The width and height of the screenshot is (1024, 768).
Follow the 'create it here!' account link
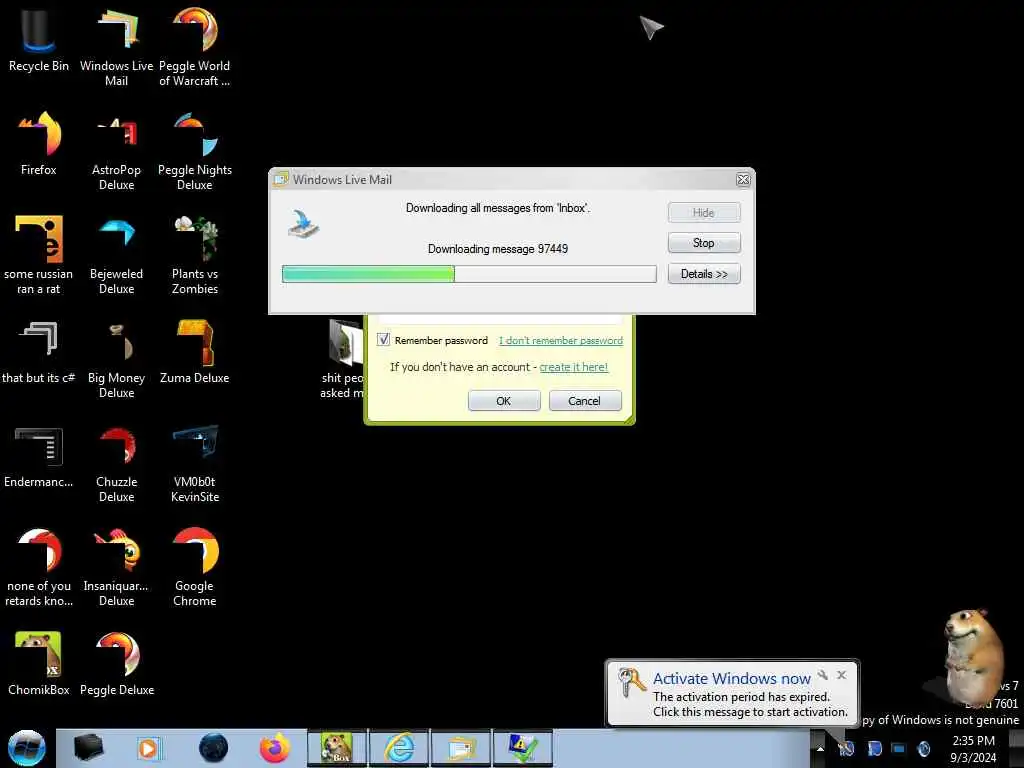573,367
